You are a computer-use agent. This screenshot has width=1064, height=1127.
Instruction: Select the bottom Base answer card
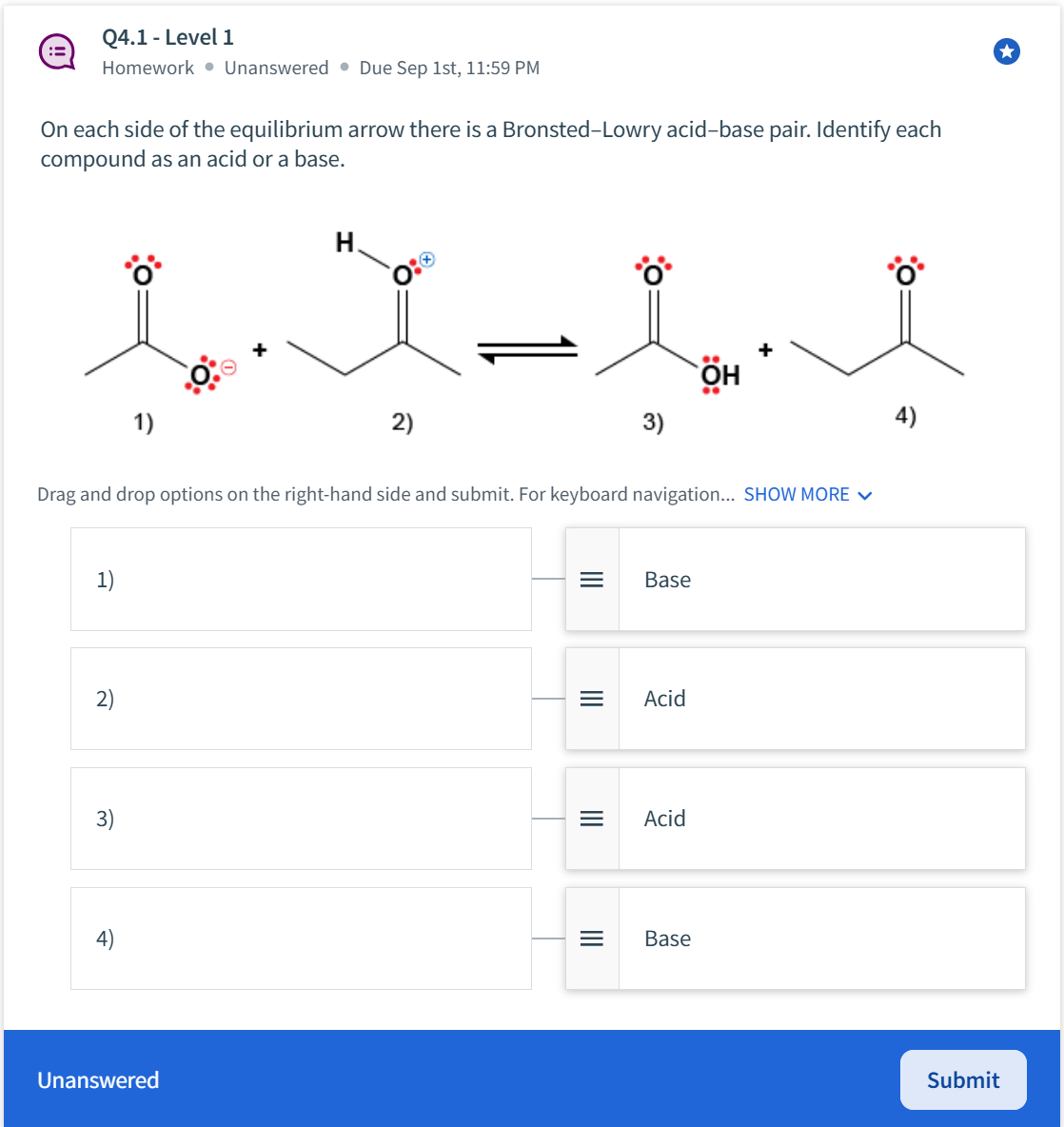822,939
